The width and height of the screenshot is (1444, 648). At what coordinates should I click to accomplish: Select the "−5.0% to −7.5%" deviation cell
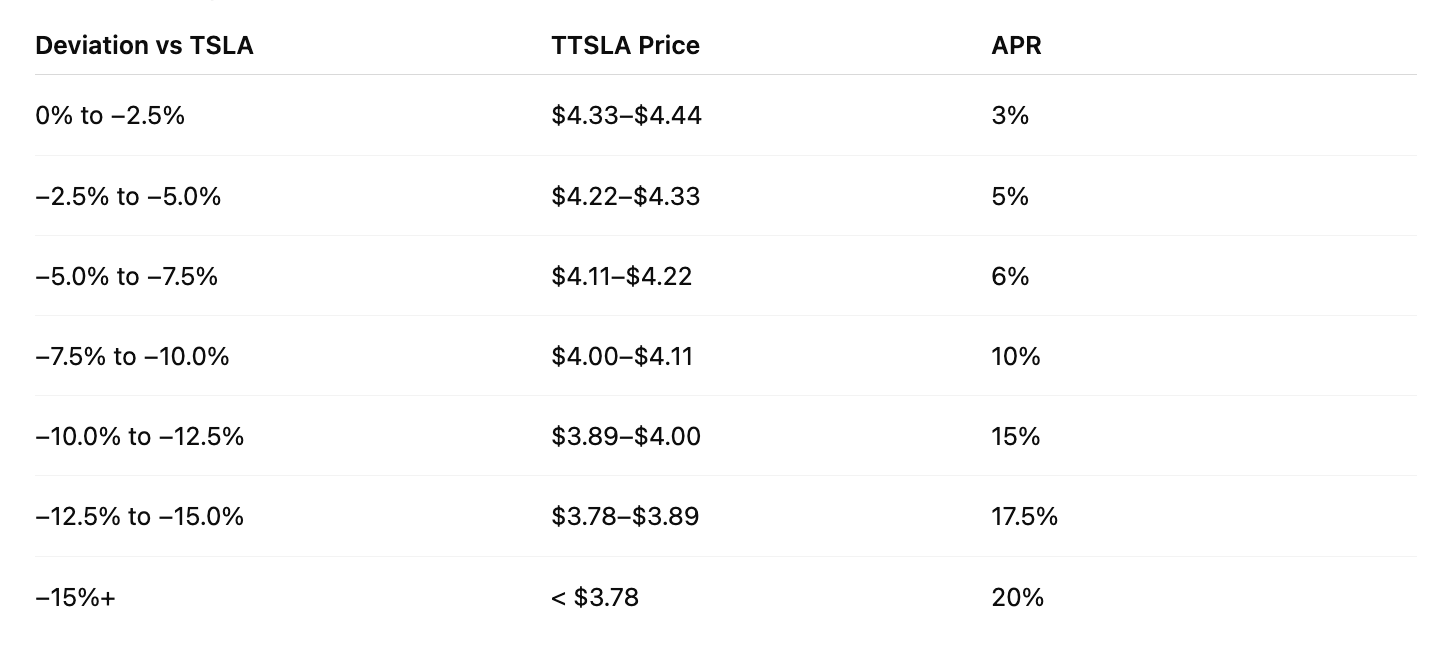(126, 276)
